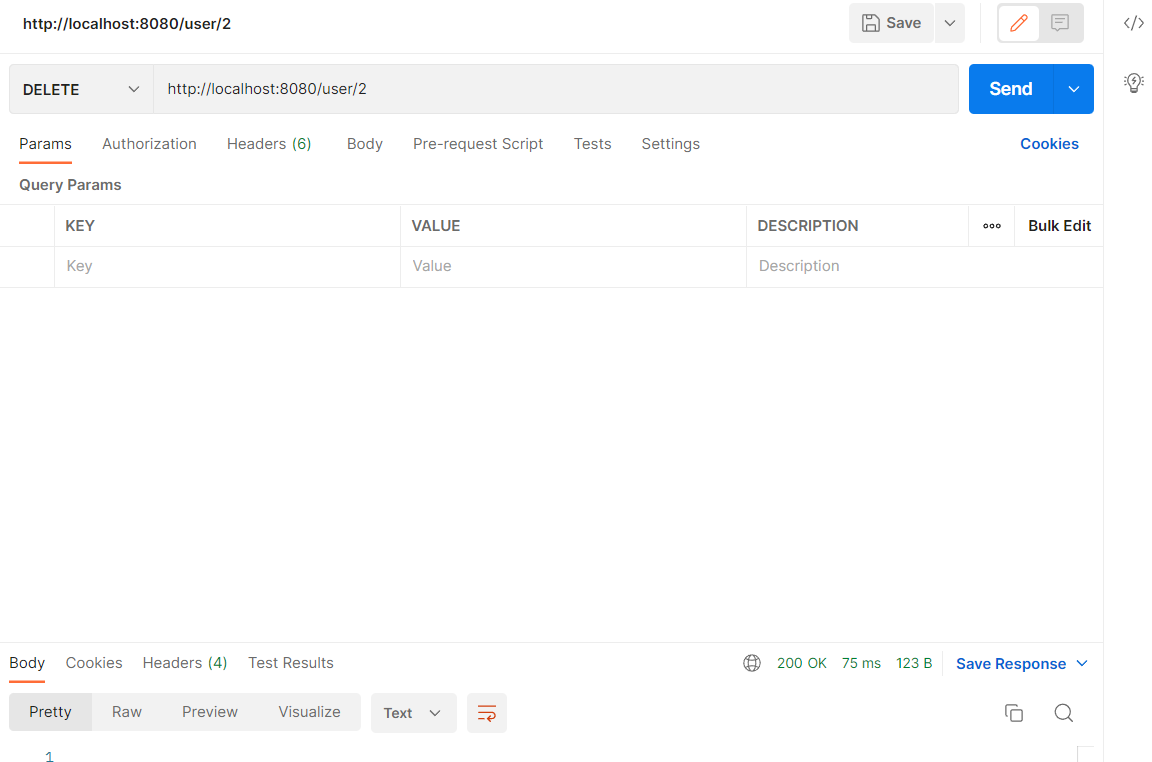Screen dimensions: 1152x762
Task: Click the DESCRIPTION column header
Action: coord(807,226)
